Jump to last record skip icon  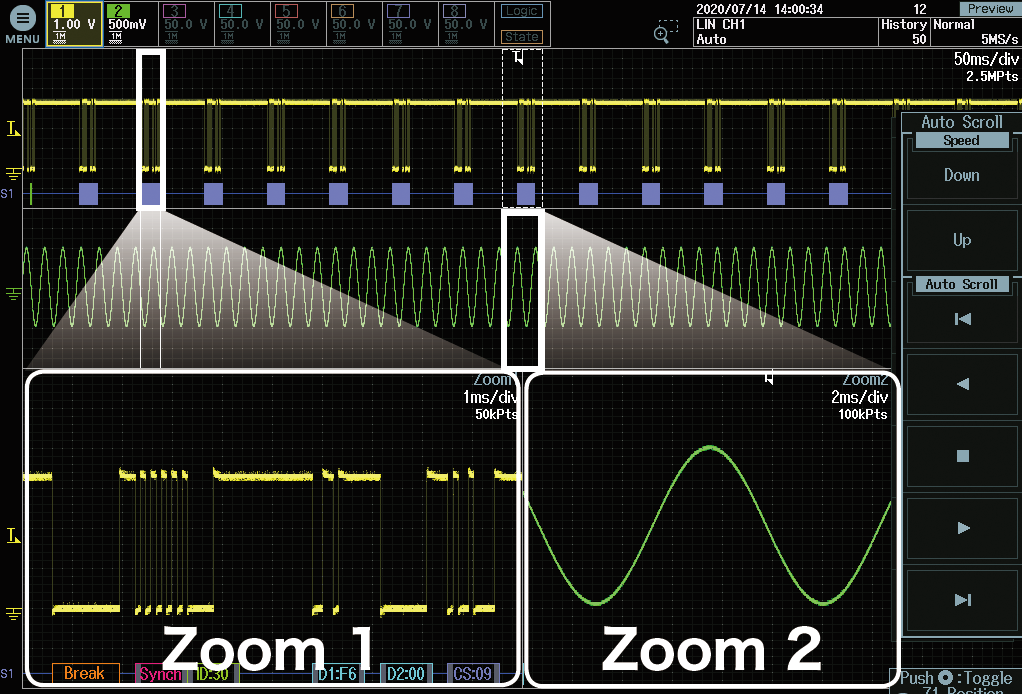click(962, 600)
